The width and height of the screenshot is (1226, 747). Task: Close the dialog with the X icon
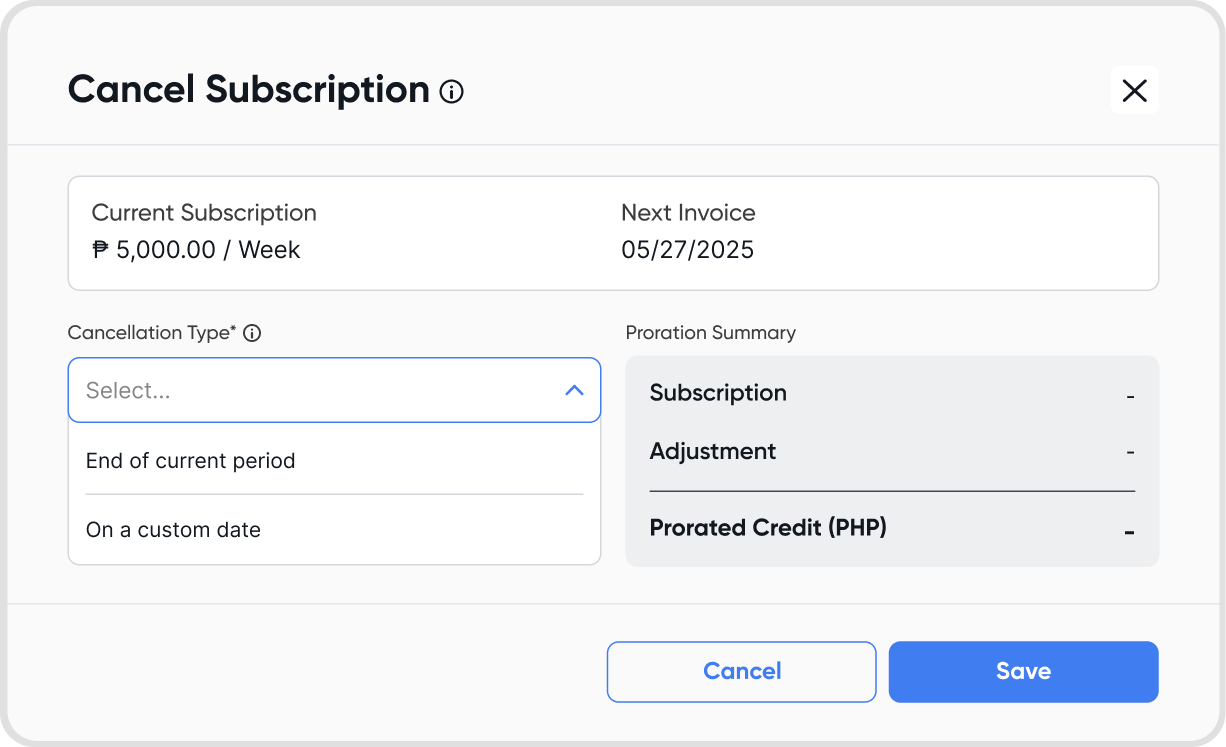[1134, 90]
